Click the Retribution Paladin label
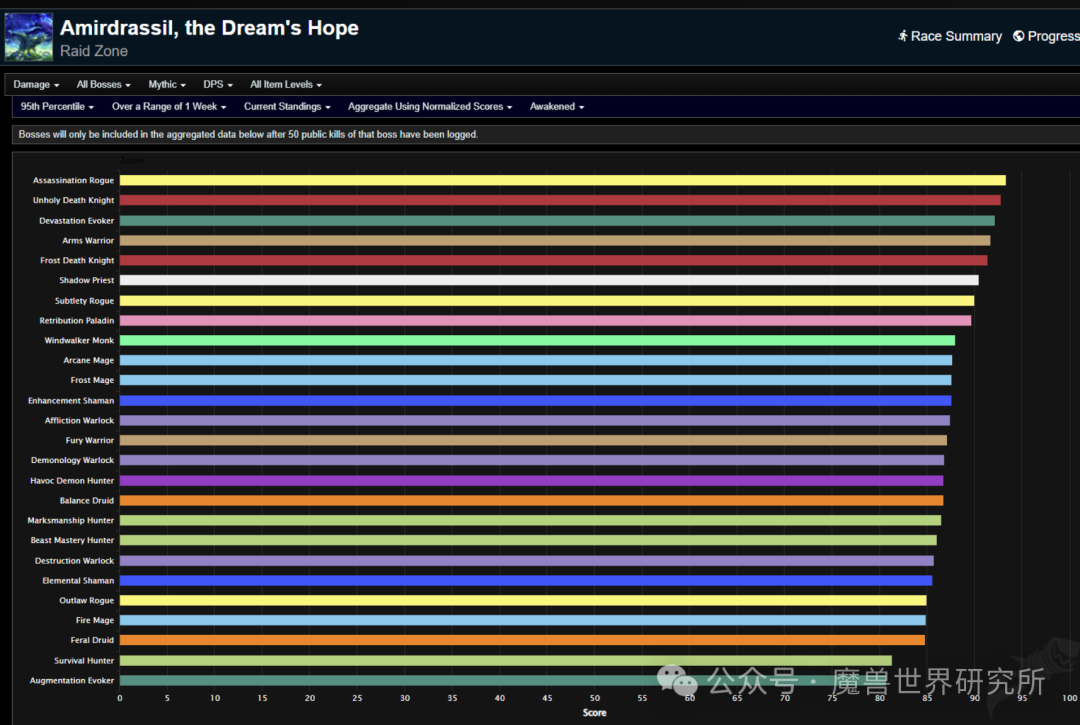 [76, 320]
